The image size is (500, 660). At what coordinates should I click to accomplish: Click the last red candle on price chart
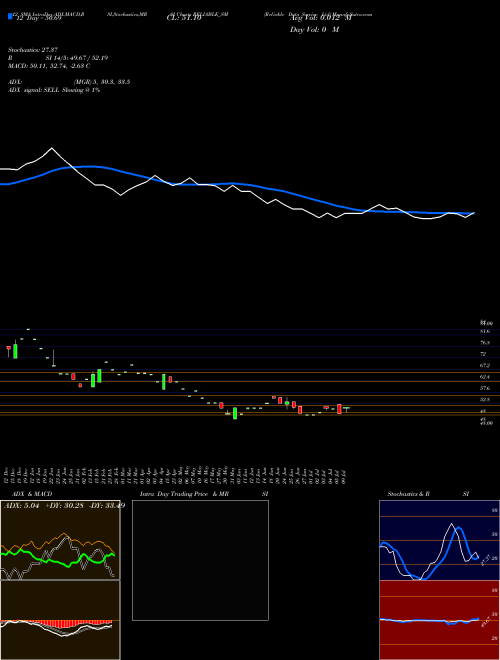click(339, 409)
